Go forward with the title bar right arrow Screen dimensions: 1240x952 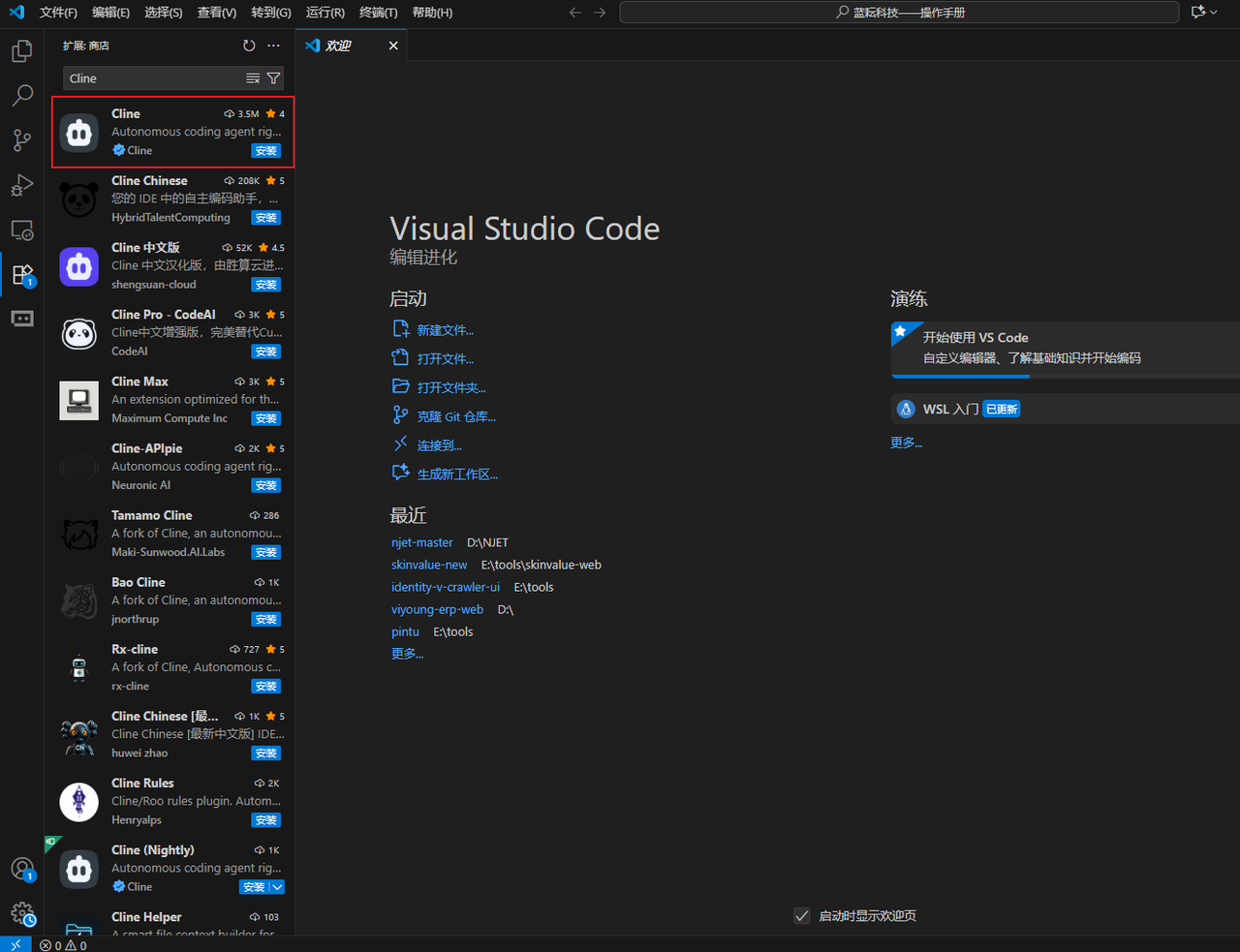coord(600,13)
